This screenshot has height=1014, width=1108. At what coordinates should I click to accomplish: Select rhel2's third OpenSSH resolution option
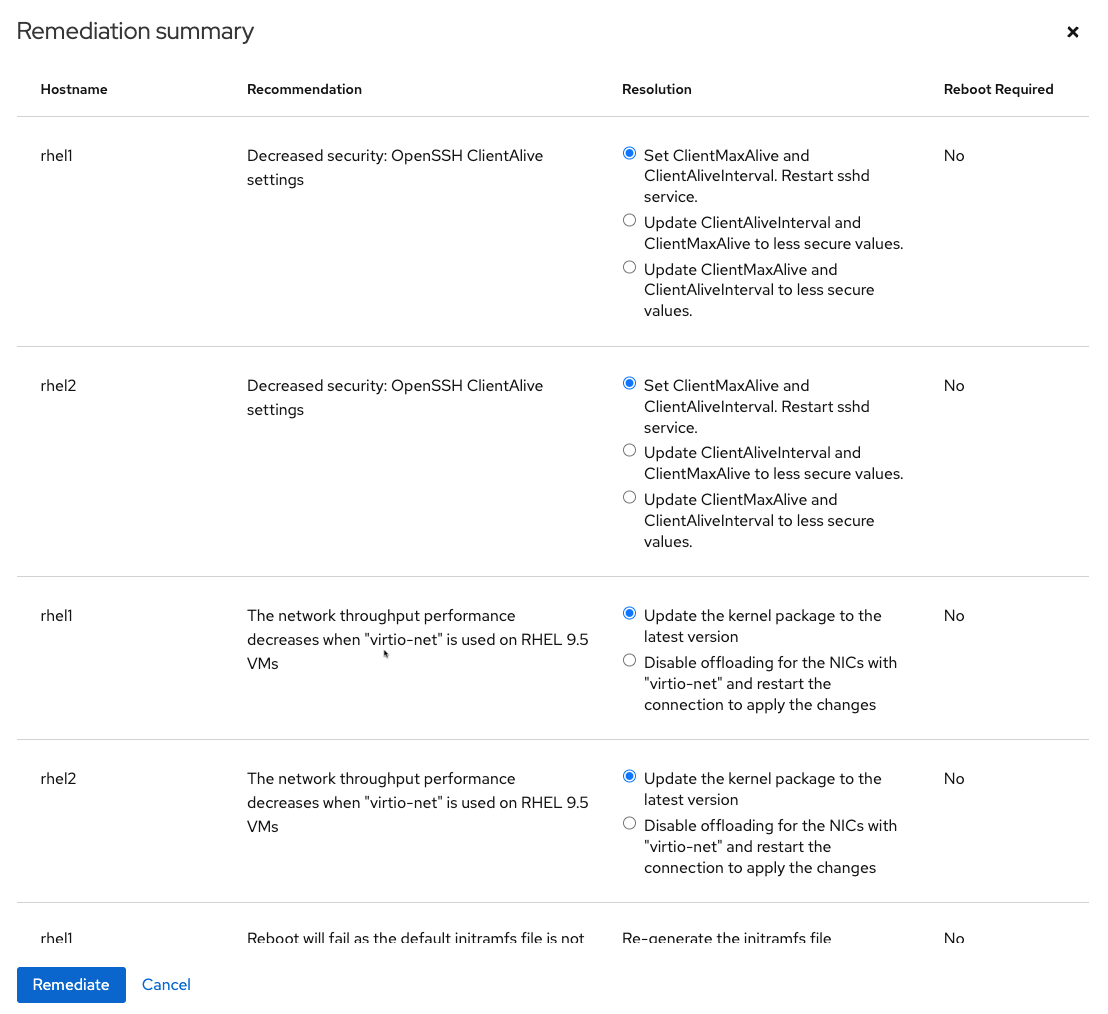click(629, 497)
